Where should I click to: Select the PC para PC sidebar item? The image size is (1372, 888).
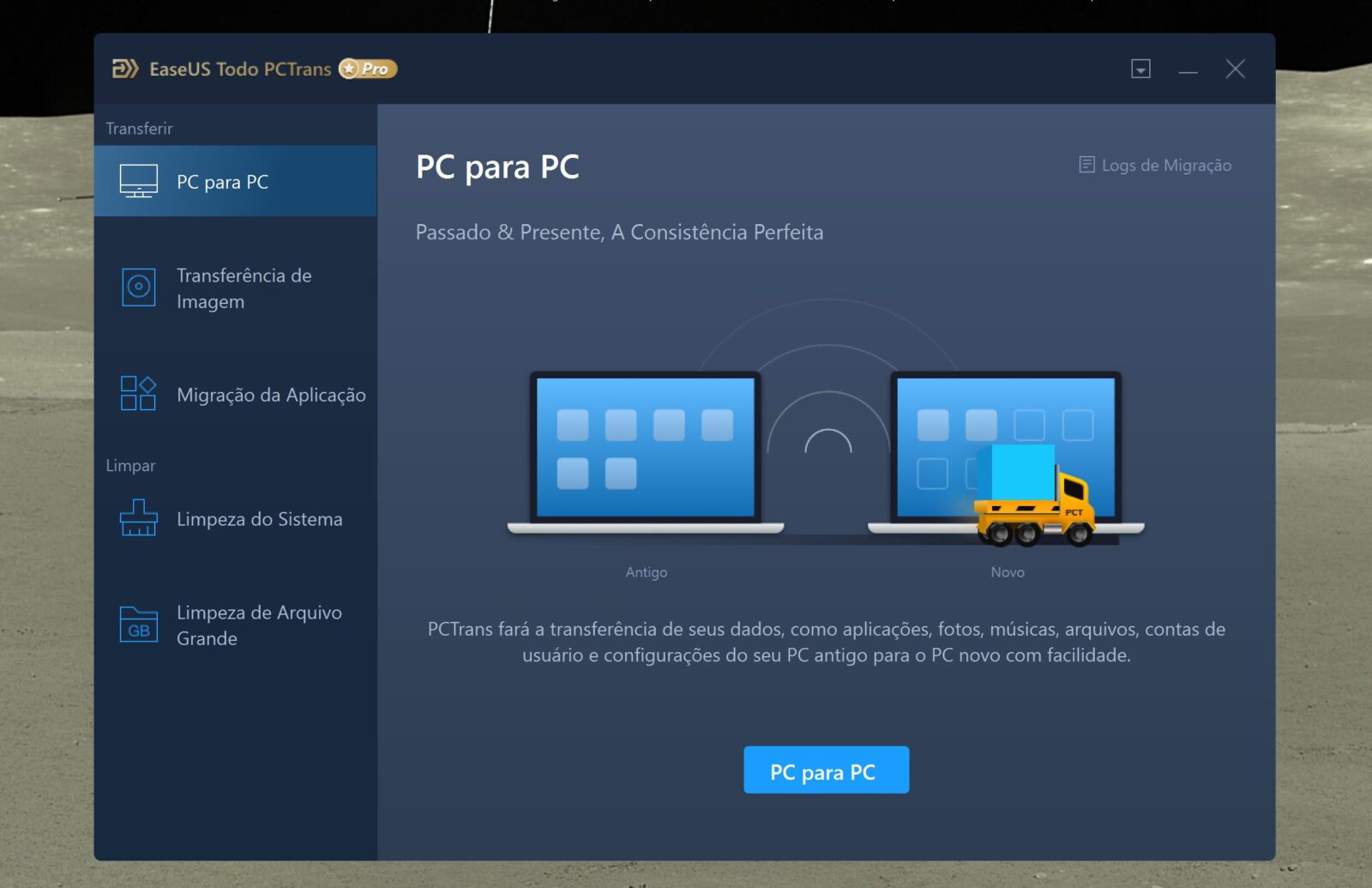tap(235, 181)
